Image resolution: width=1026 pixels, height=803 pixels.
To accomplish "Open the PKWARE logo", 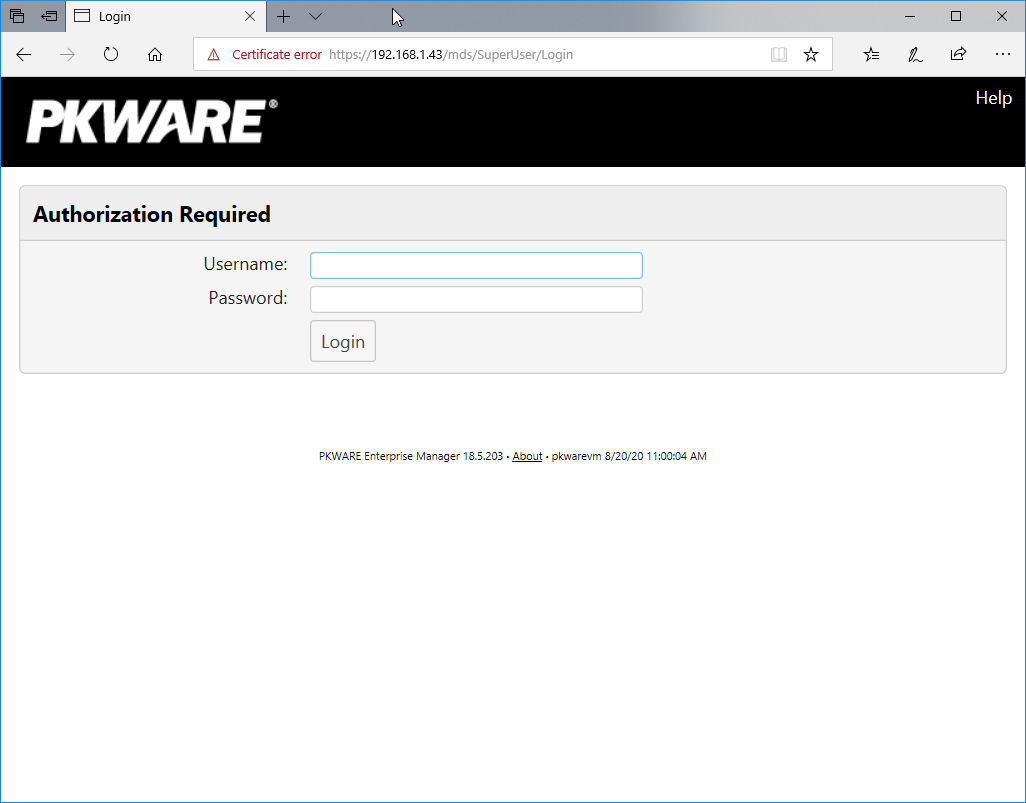I will pos(151,122).
